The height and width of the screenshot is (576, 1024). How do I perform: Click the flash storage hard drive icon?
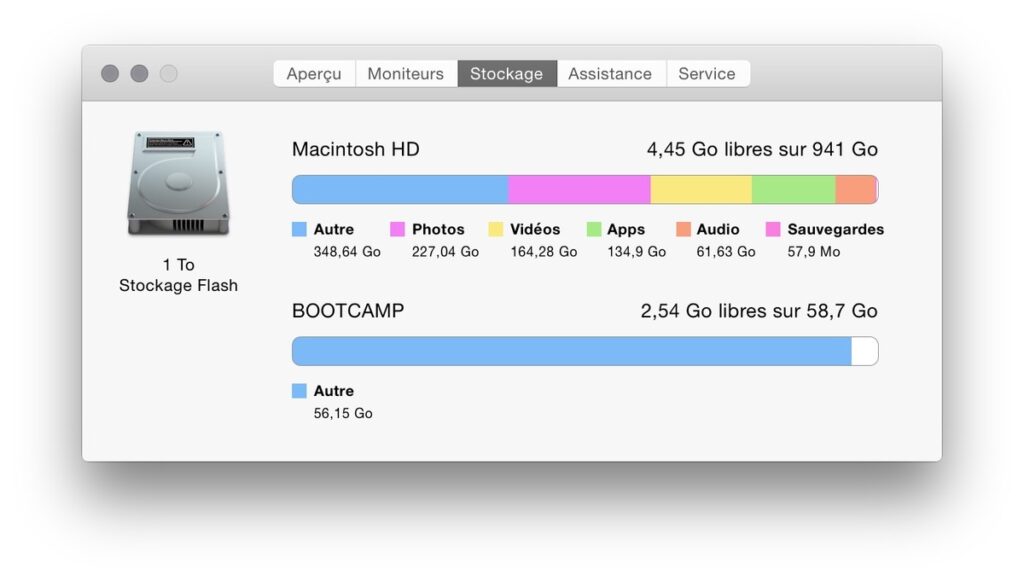point(178,184)
